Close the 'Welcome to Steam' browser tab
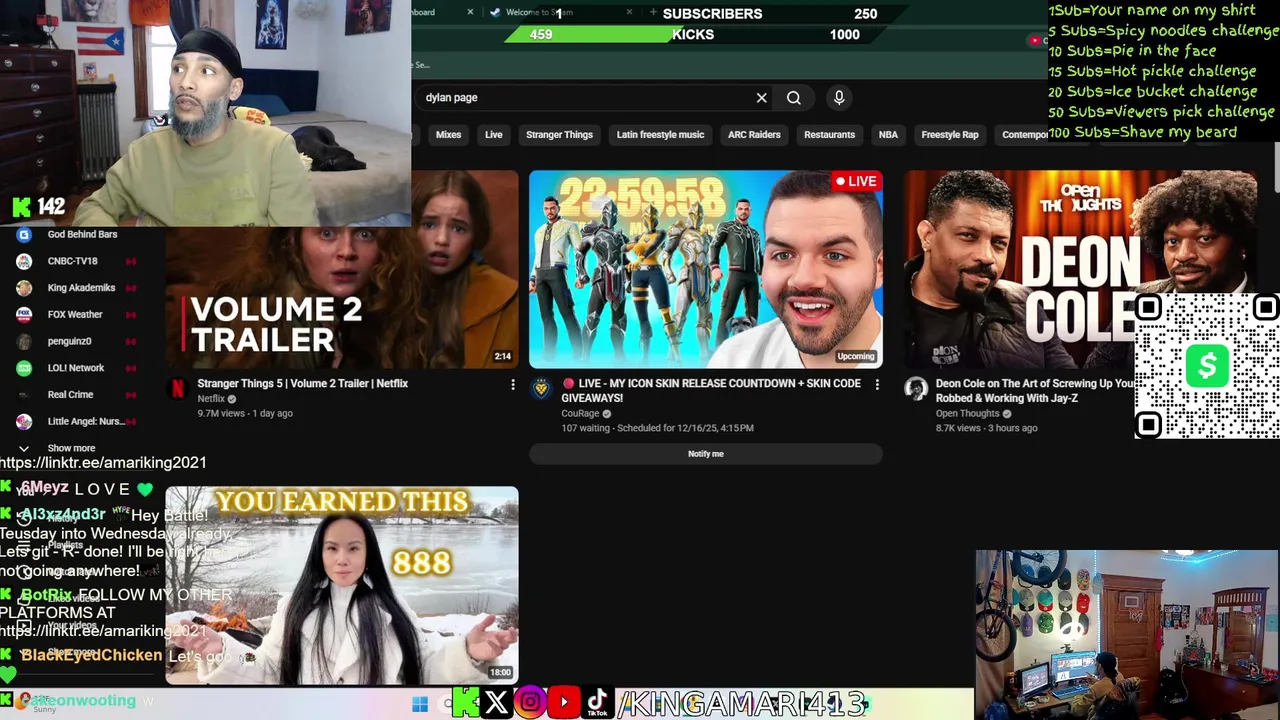 [x=629, y=12]
